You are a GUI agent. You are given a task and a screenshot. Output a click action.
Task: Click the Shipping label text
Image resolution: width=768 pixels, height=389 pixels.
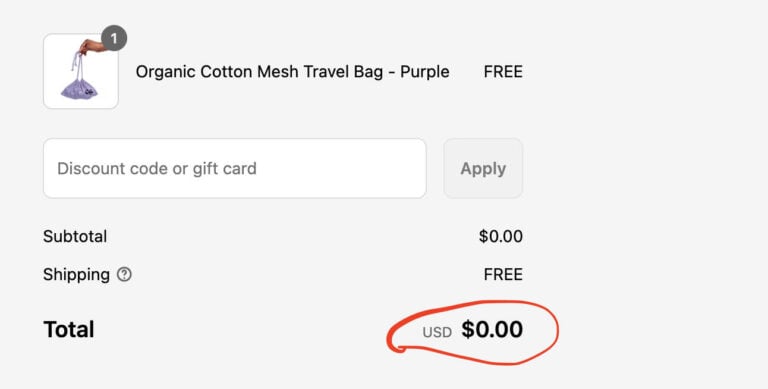76,274
